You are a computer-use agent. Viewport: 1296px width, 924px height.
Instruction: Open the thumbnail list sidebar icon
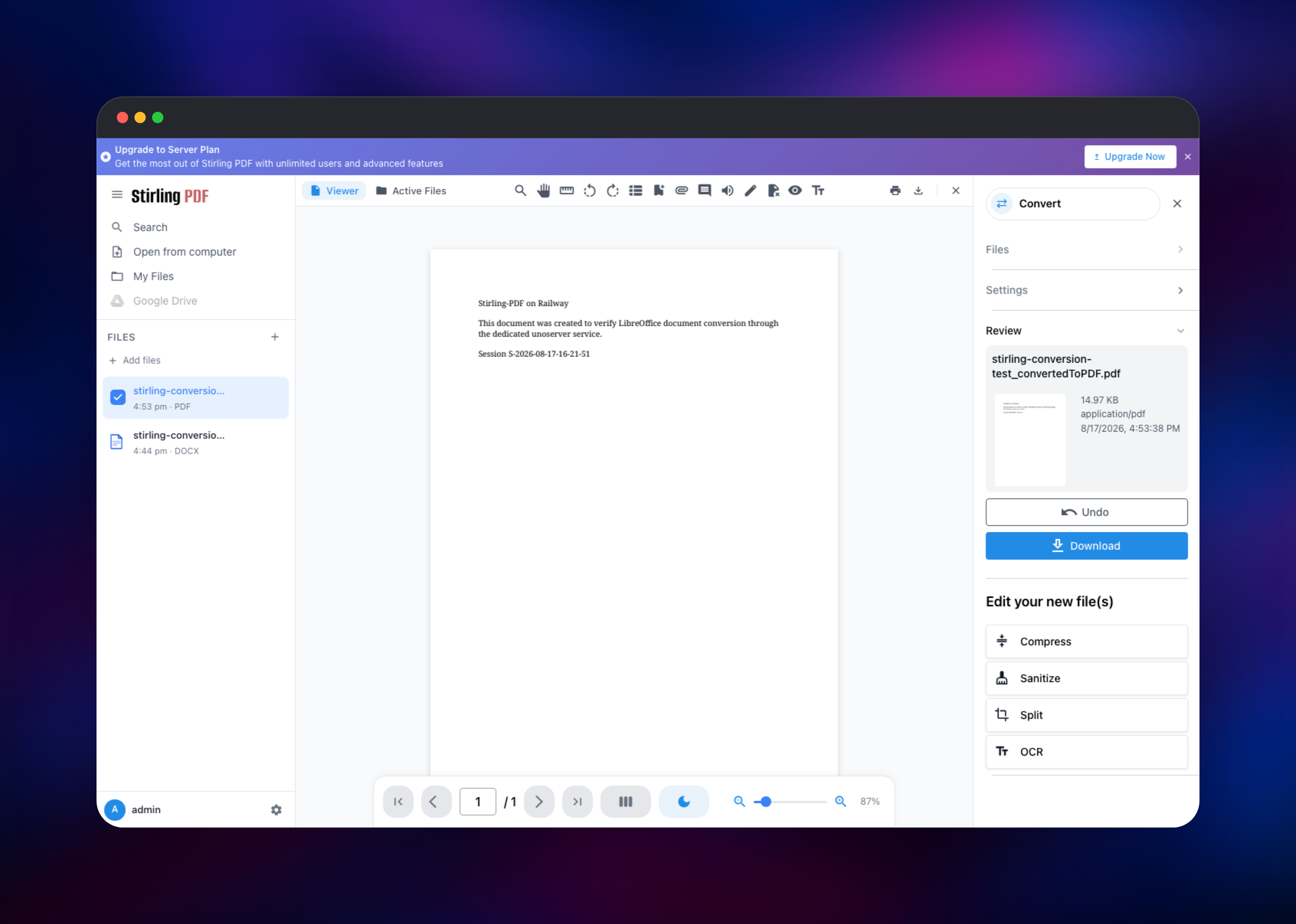click(635, 191)
